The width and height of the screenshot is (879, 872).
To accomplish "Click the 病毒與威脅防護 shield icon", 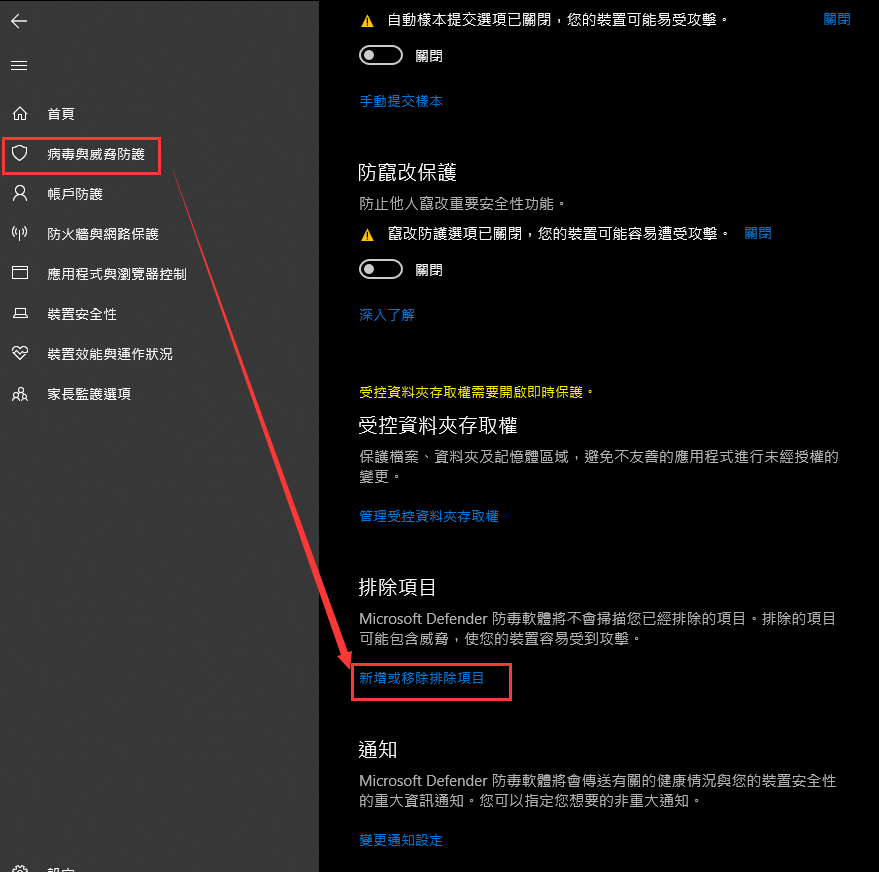I will (x=19, y=154).
